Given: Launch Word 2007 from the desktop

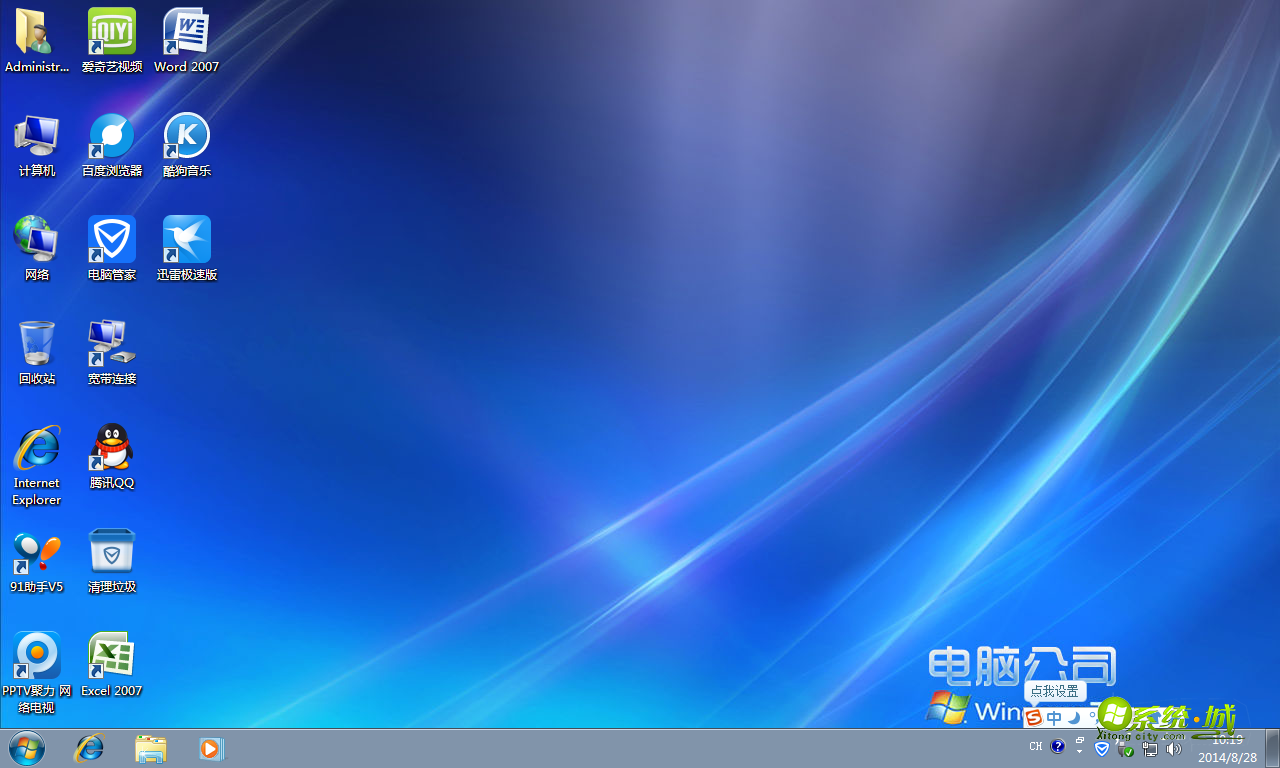Looking at the screenshot, I should click(x=186, y=32).
